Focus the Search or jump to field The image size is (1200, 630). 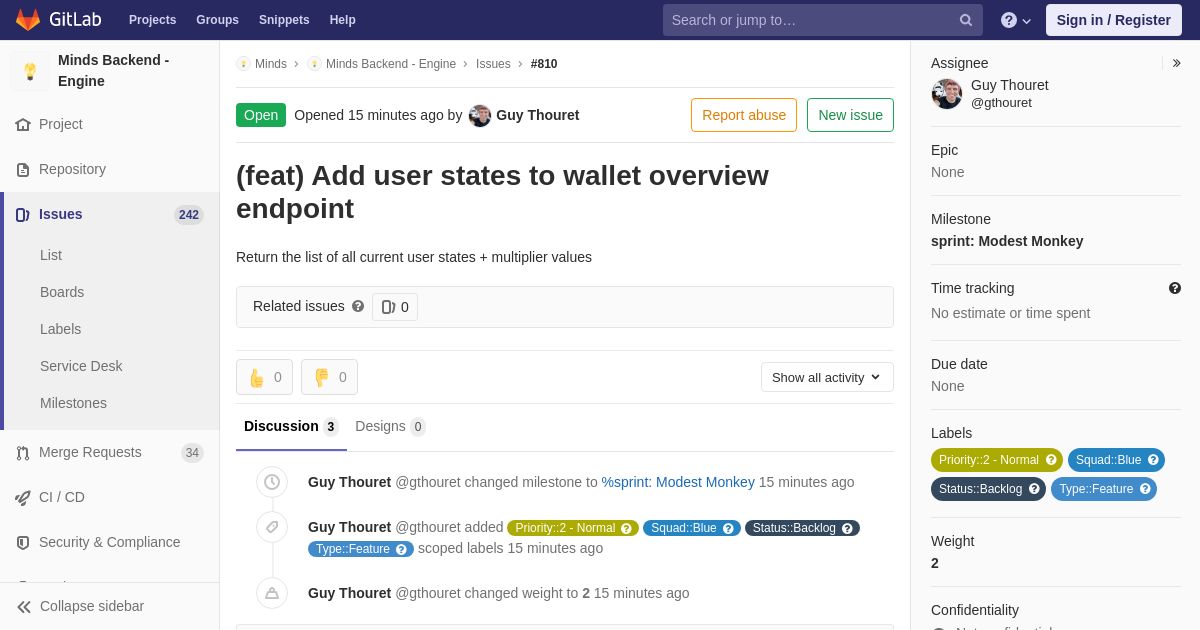pyautogui.click(x=823, y=20)
